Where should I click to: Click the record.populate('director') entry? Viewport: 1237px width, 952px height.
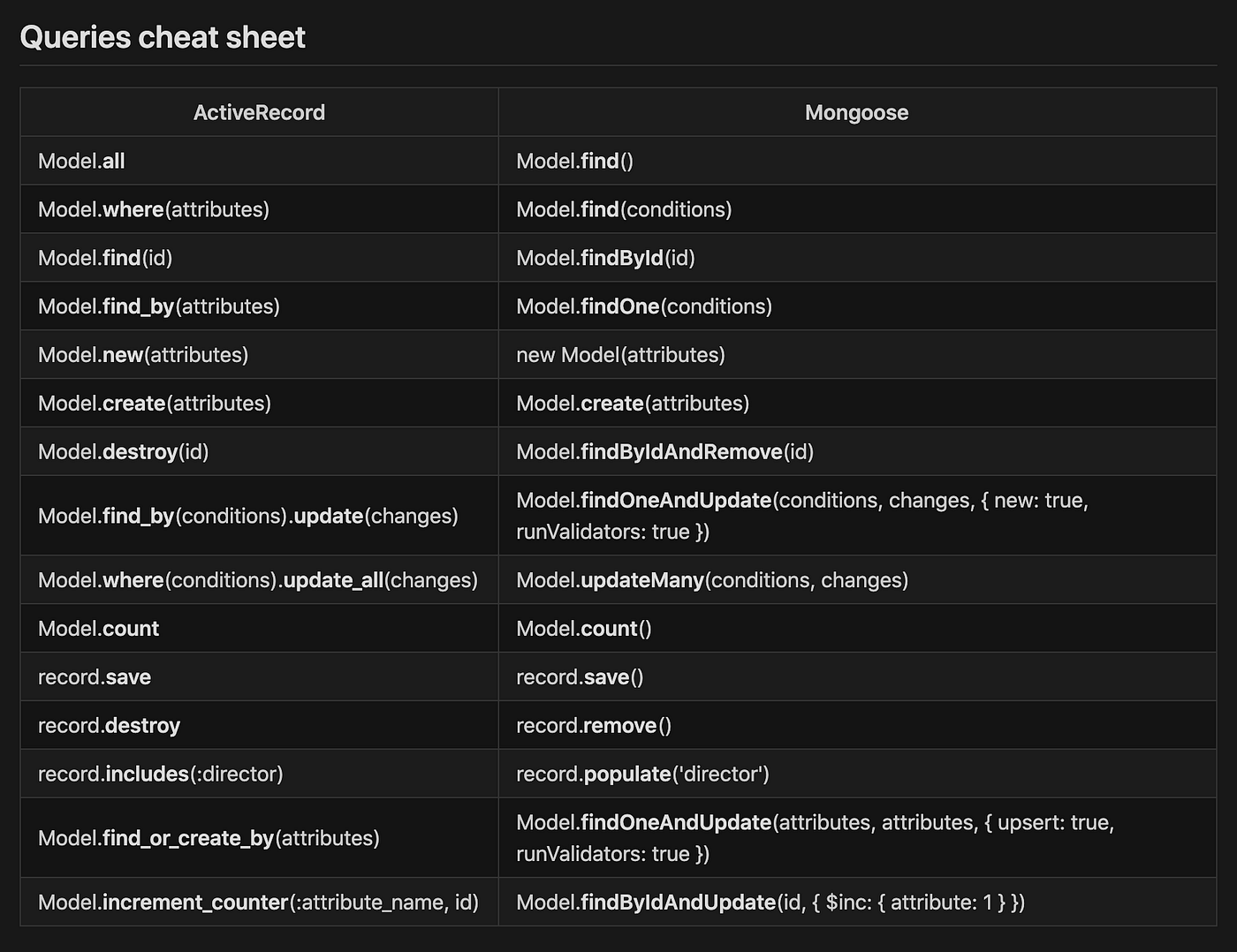[x=642, y=774]
